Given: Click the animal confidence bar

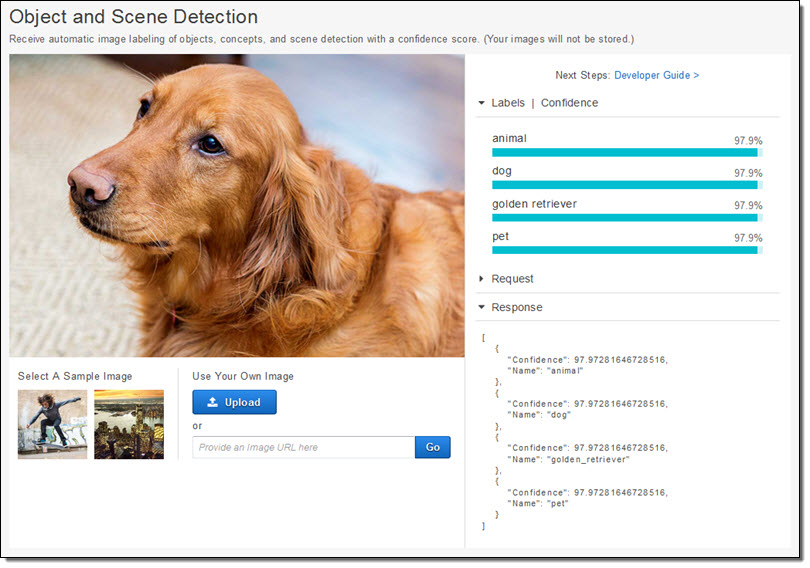Looking at the screenshot, I should pyautogui.click(x=625, y=153).
